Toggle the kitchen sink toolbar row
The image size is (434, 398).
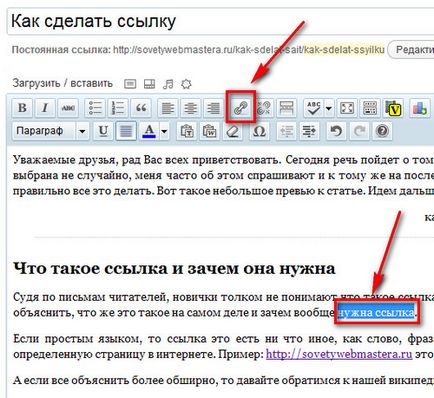coord(370,108)
